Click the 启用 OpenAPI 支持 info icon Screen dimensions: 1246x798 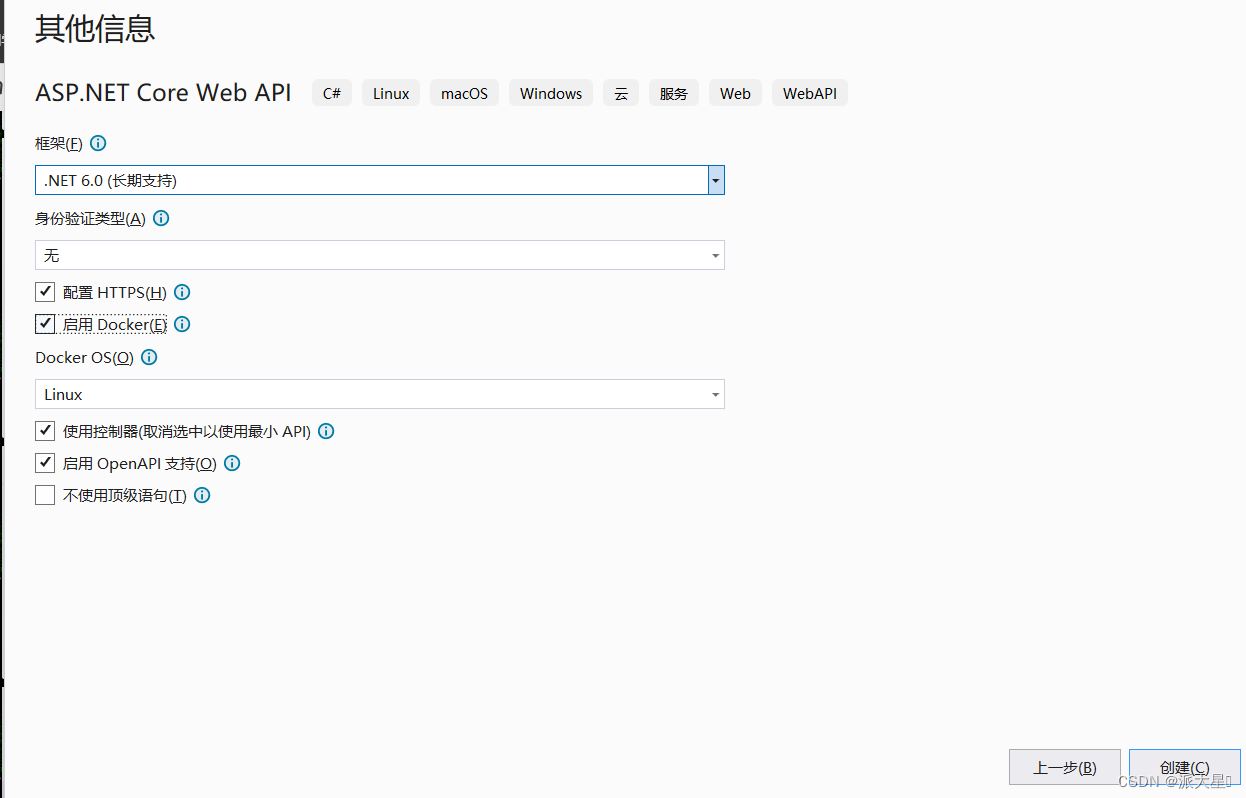click(x=231, y=463)
